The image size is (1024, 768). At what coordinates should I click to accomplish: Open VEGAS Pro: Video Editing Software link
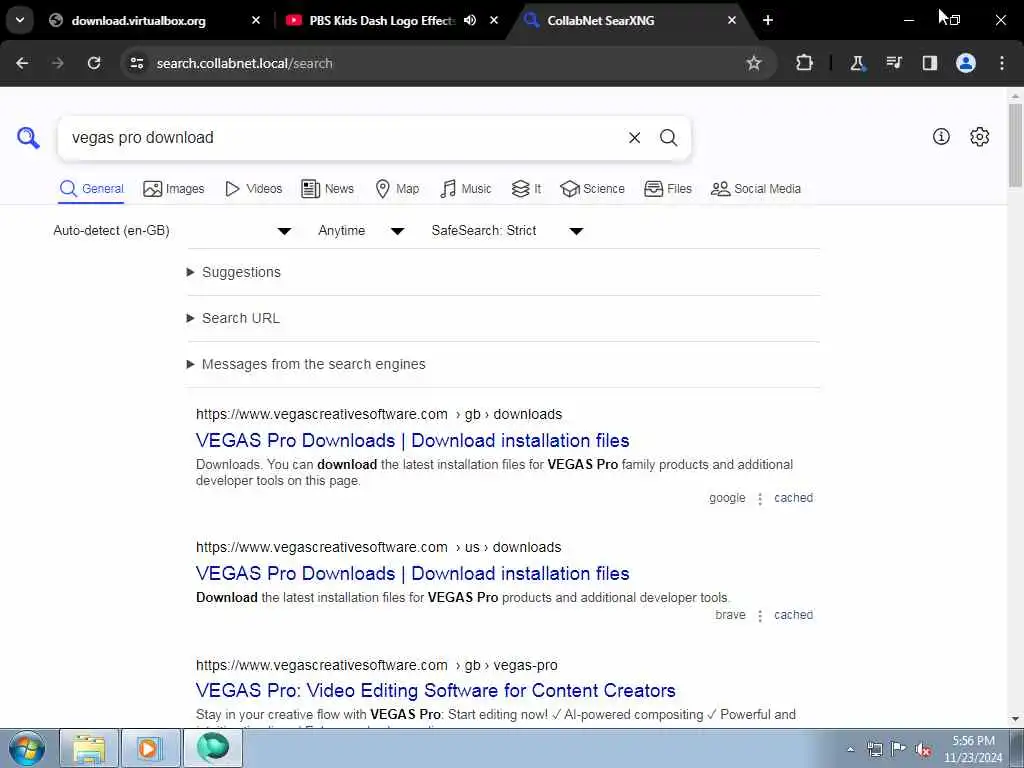tap(436, 690)
